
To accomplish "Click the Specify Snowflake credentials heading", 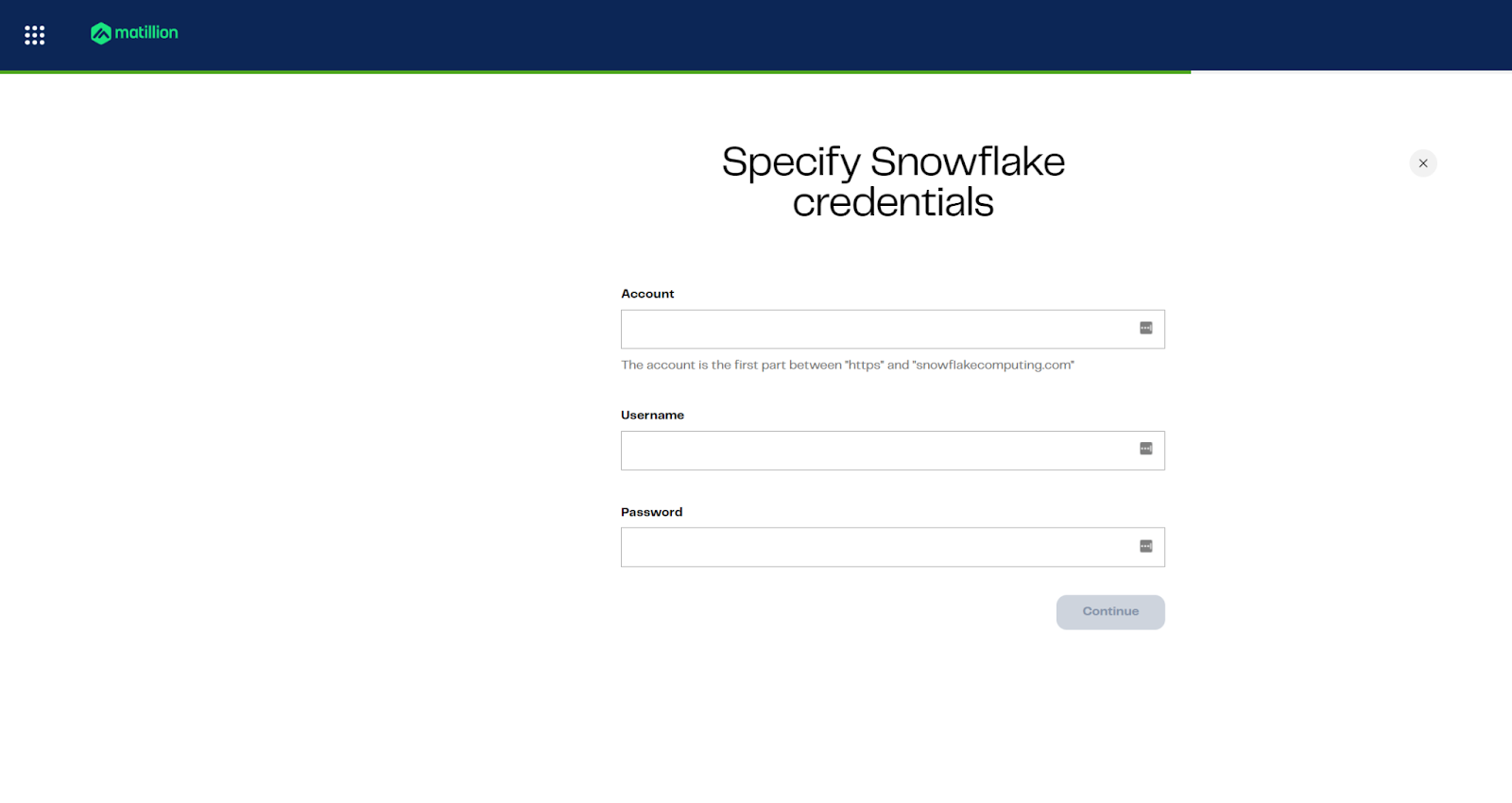I will 893,181.
